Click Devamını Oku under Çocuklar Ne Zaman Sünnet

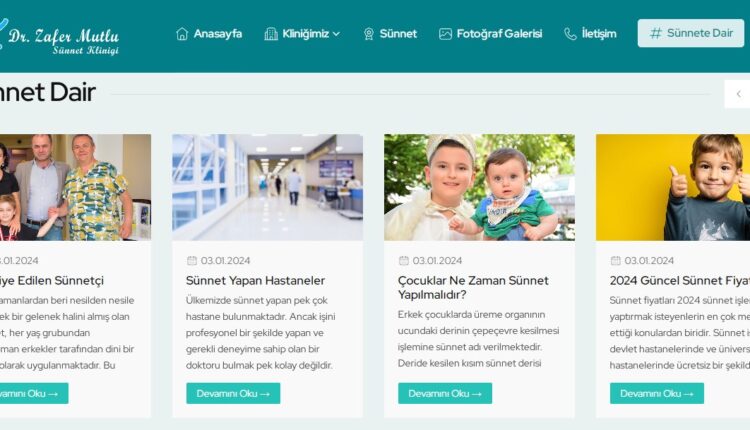pos(445,393)
